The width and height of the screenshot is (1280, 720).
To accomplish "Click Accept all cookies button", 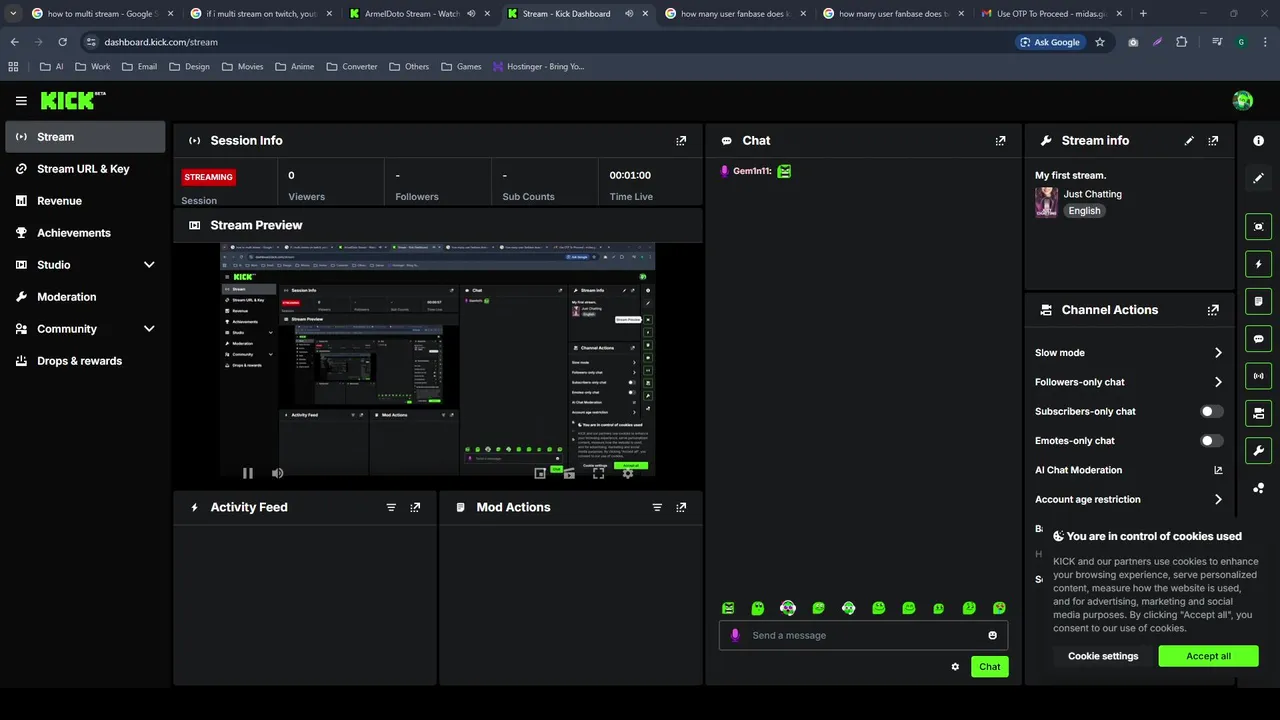I will [1208, 656].
